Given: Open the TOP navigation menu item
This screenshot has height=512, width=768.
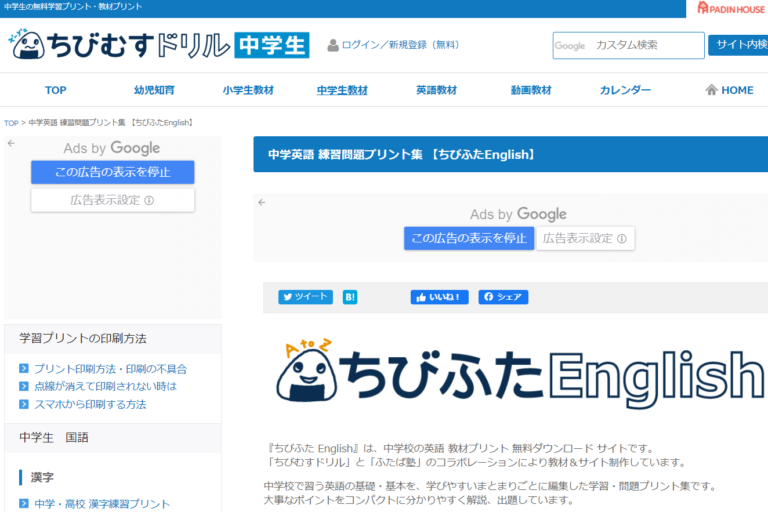Looking at the screenshot, I should 55,90.
